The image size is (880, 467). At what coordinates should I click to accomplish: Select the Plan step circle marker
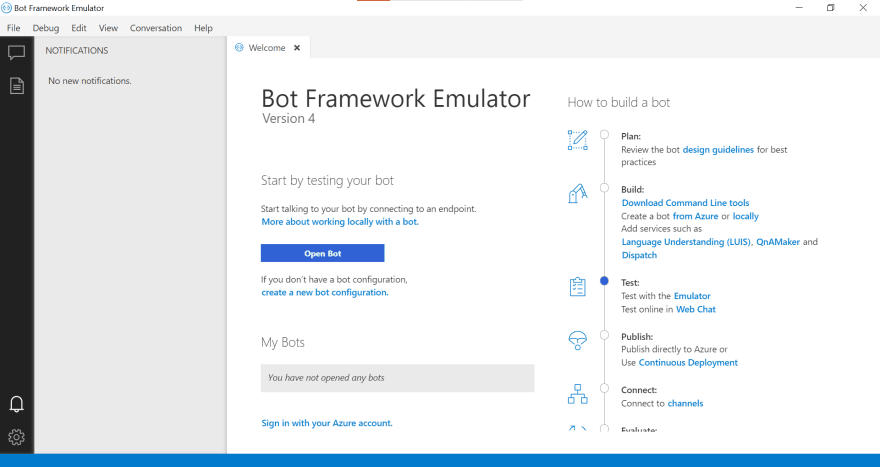tap(604, 135)
